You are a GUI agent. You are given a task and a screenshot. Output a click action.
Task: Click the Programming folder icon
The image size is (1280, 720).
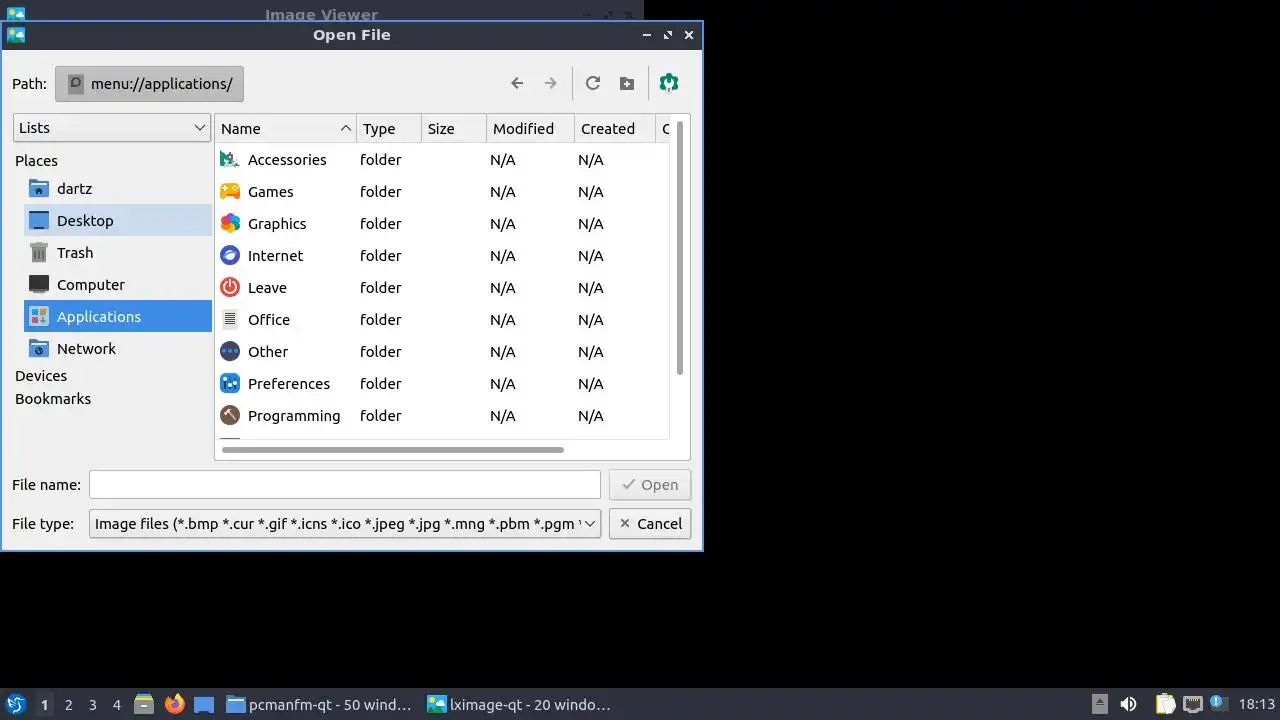pyautogui.click(x=230, y=415)
